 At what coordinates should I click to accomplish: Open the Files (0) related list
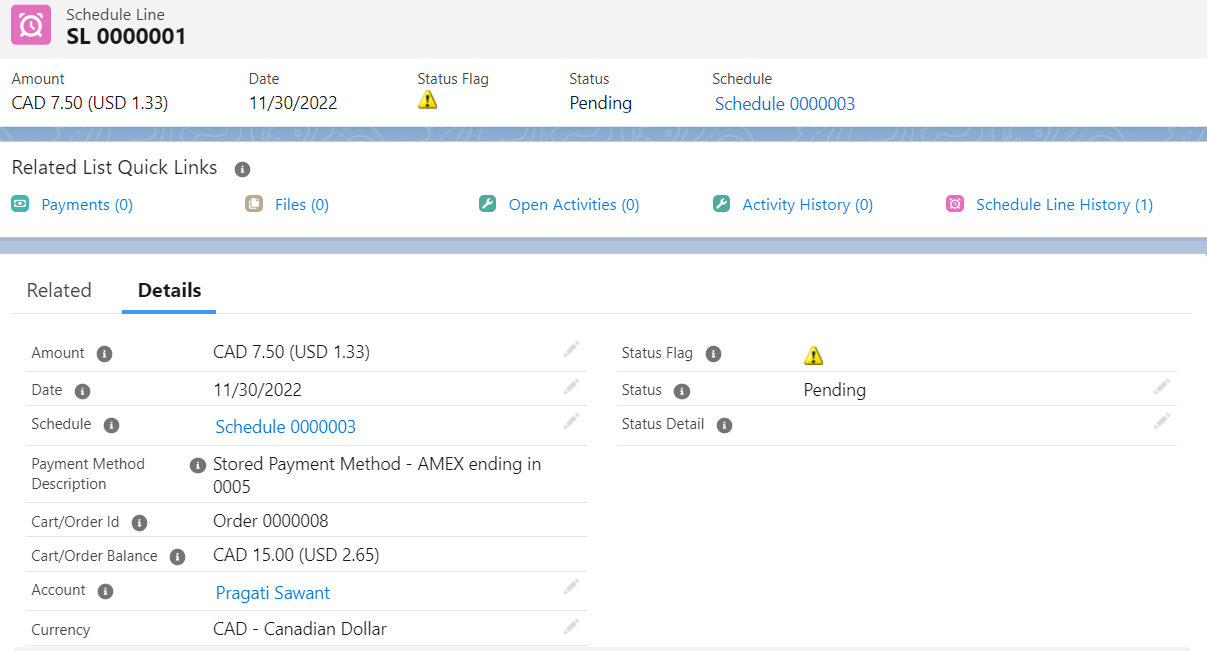point(301,204)
